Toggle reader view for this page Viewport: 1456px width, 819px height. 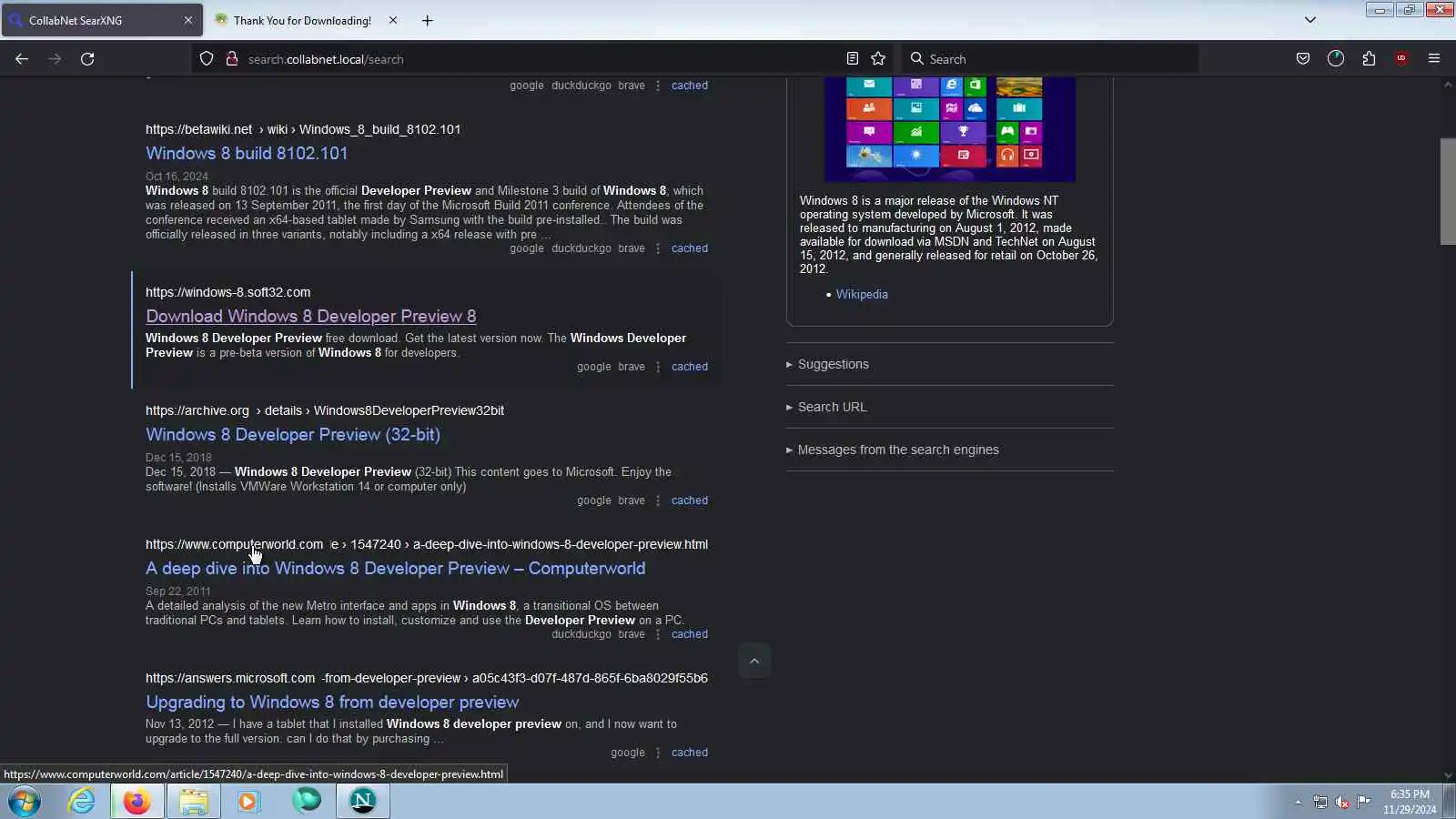click(x=852, y=59)
